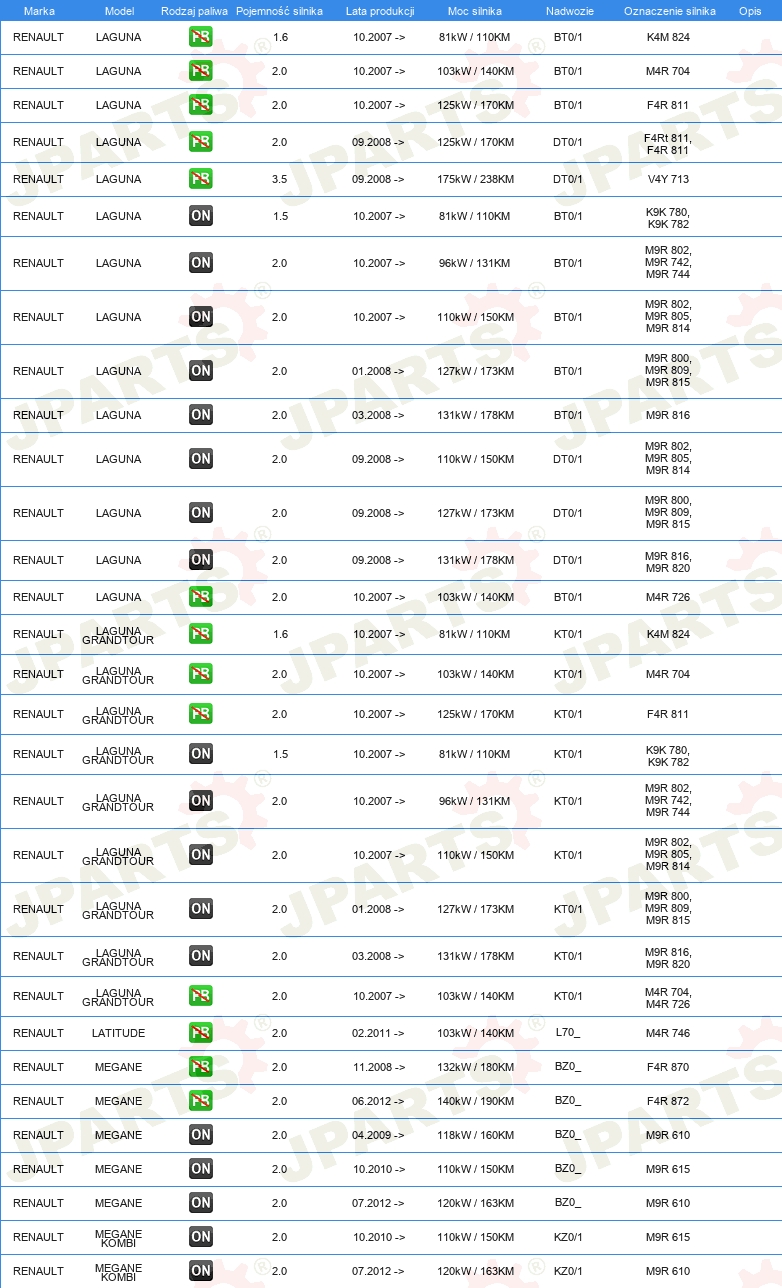Click the diesel ON icon in the Laguna BT0/1 96kW row

201,263
